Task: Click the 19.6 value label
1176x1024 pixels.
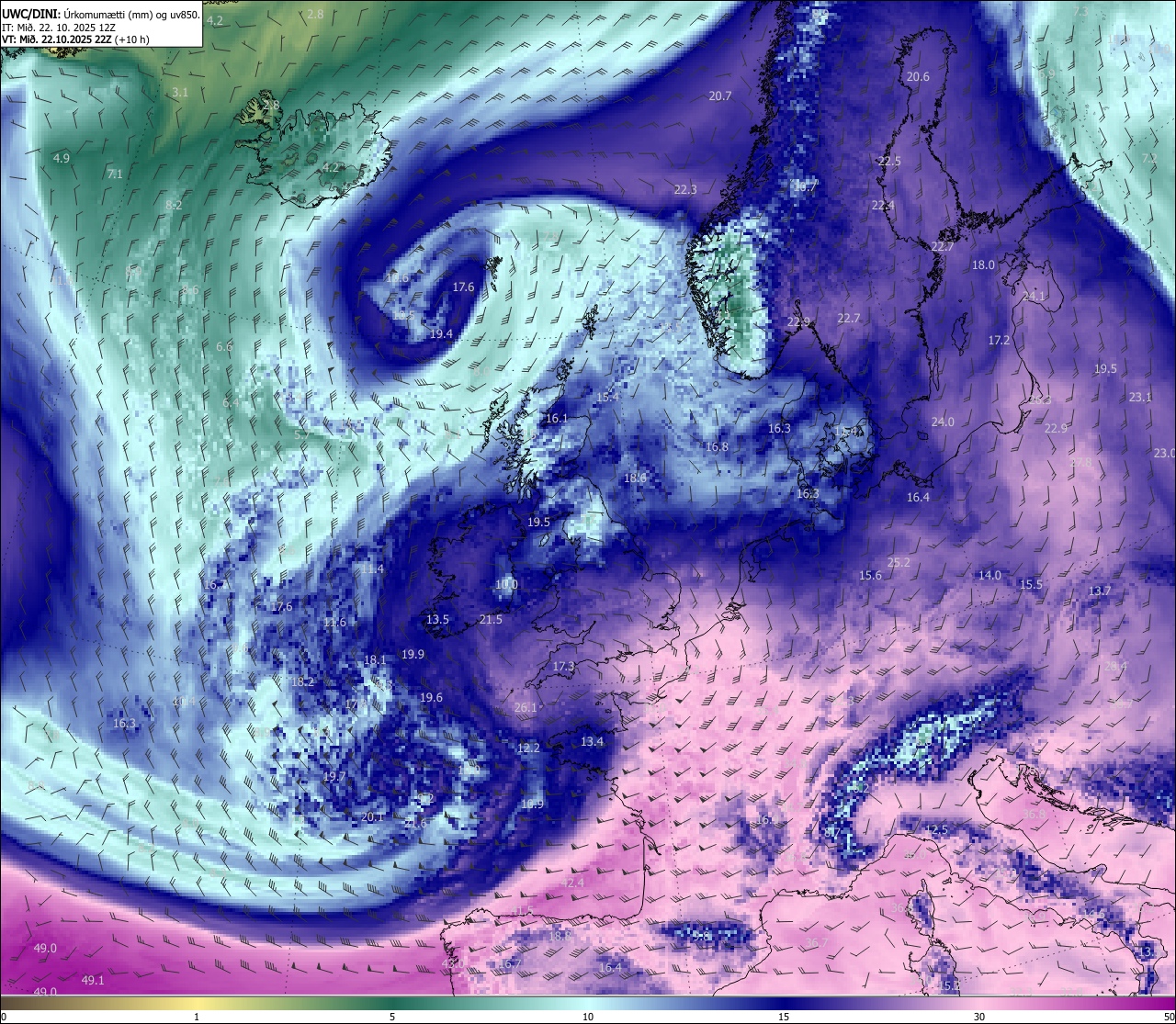Action: pos(431,698)
